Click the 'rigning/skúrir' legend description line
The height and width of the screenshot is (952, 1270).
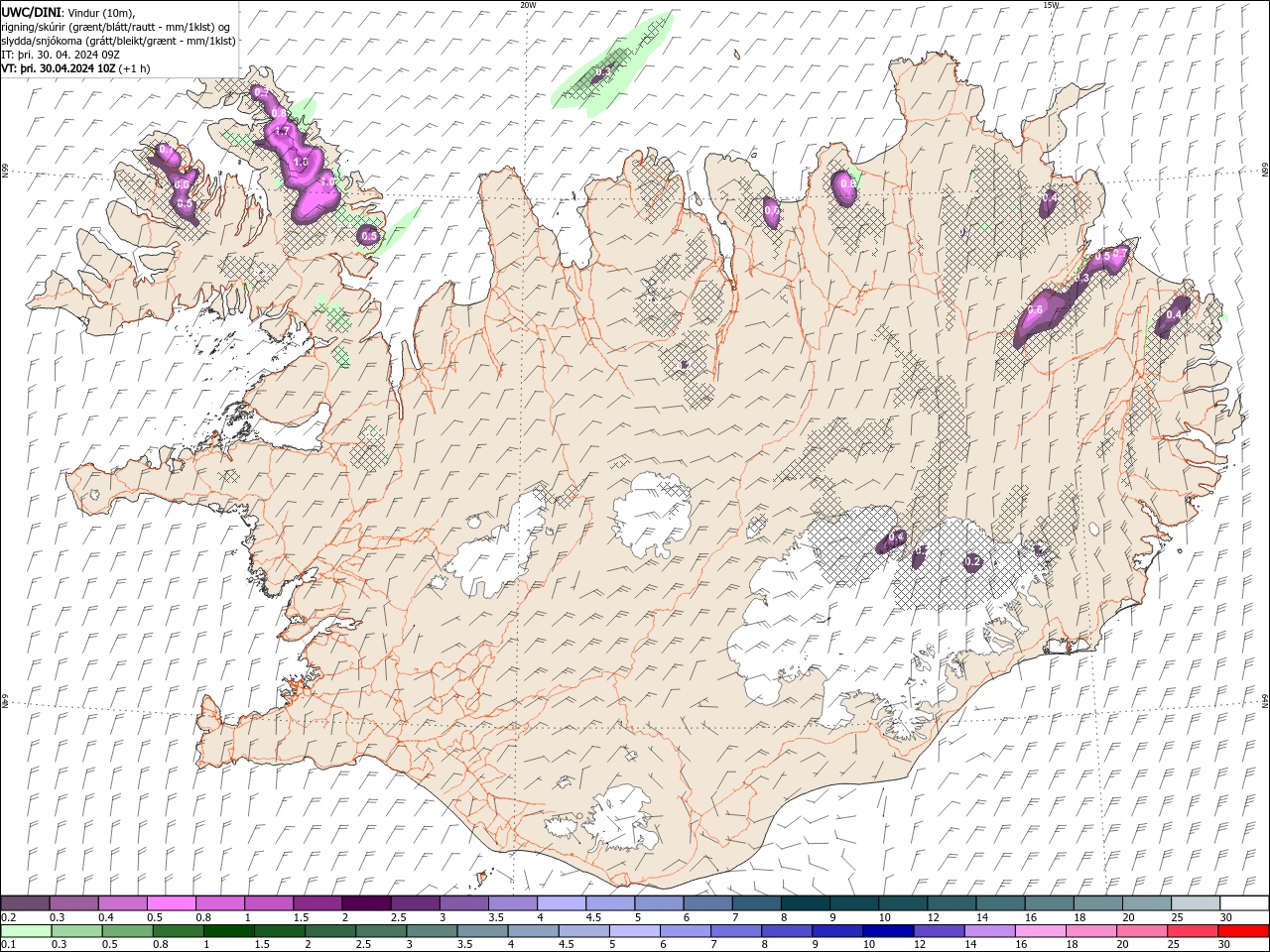pos(117,27)
